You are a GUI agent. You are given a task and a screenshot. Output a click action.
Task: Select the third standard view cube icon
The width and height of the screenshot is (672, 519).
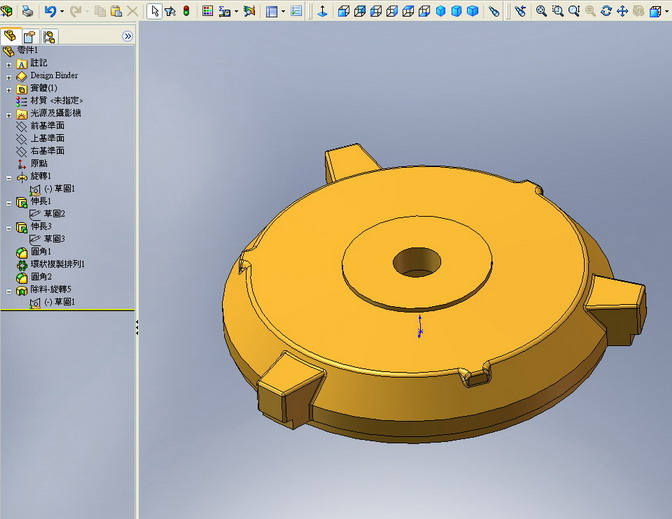(x=376, y=11)
